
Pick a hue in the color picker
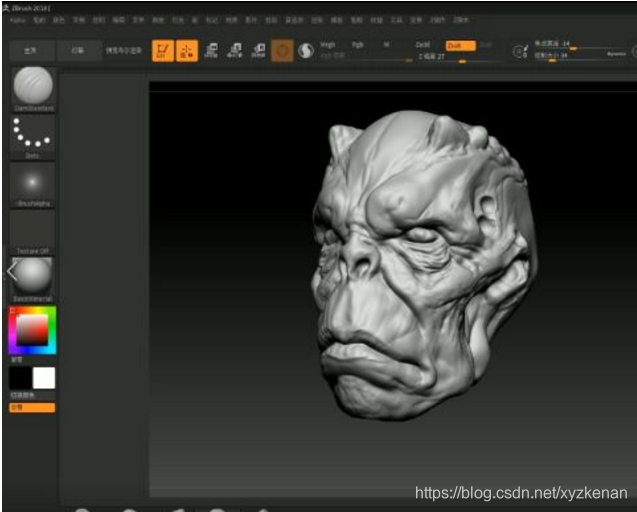[x=32, y=330]
